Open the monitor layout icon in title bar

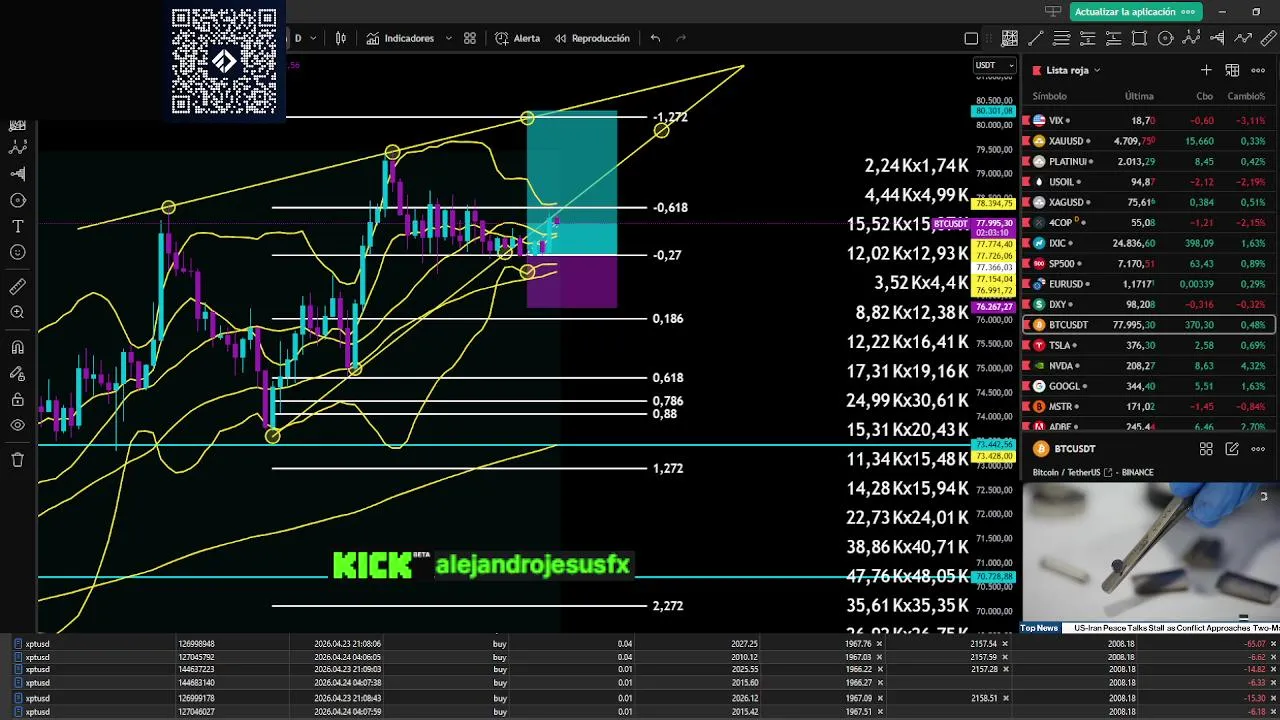tap(1052, 11)
